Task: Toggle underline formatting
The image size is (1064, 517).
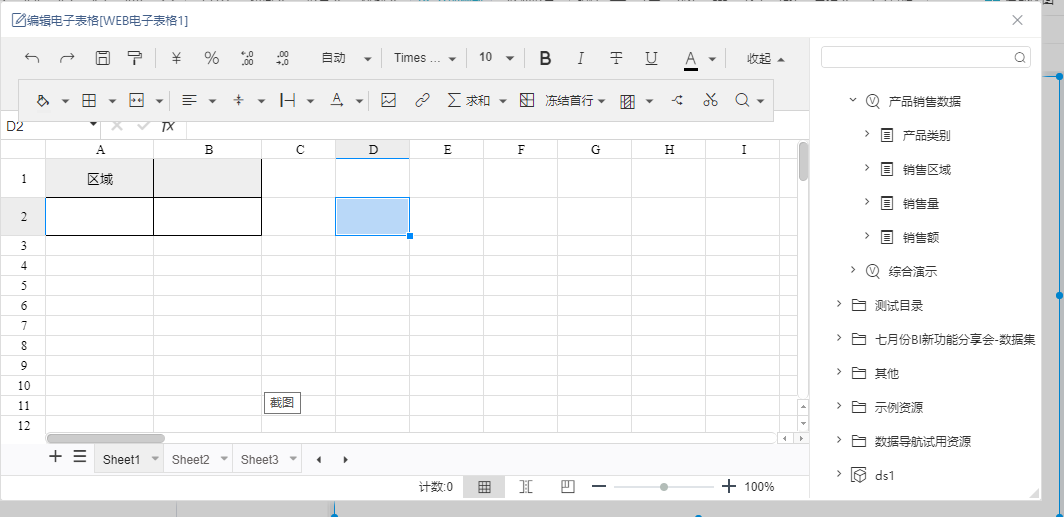Action: point(651,58)
